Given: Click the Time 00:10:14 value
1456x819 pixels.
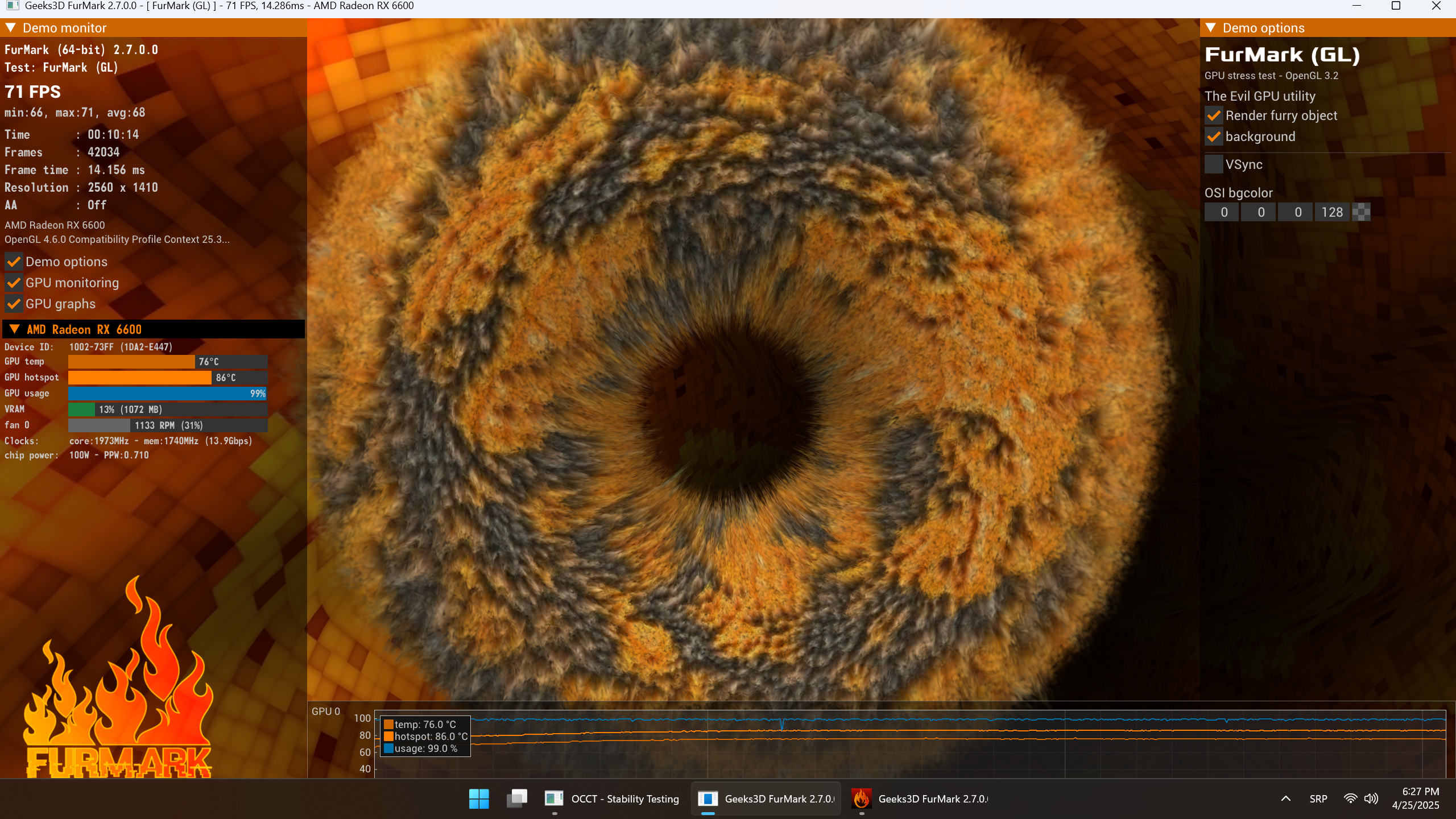Looking at the screenshot, I should tap(113, 134).
